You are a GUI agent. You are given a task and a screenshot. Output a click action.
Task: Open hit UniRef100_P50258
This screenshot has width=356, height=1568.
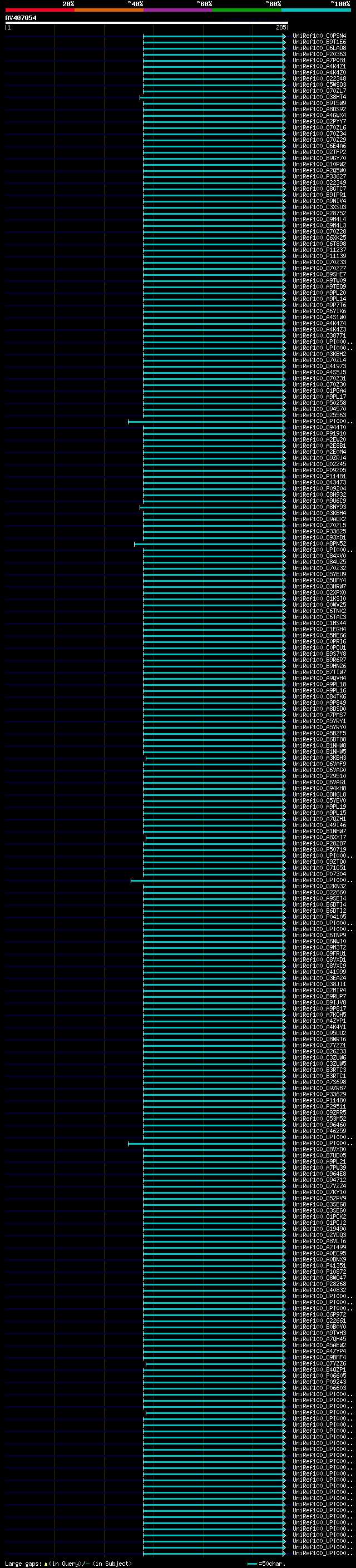(x=319, y=403)
